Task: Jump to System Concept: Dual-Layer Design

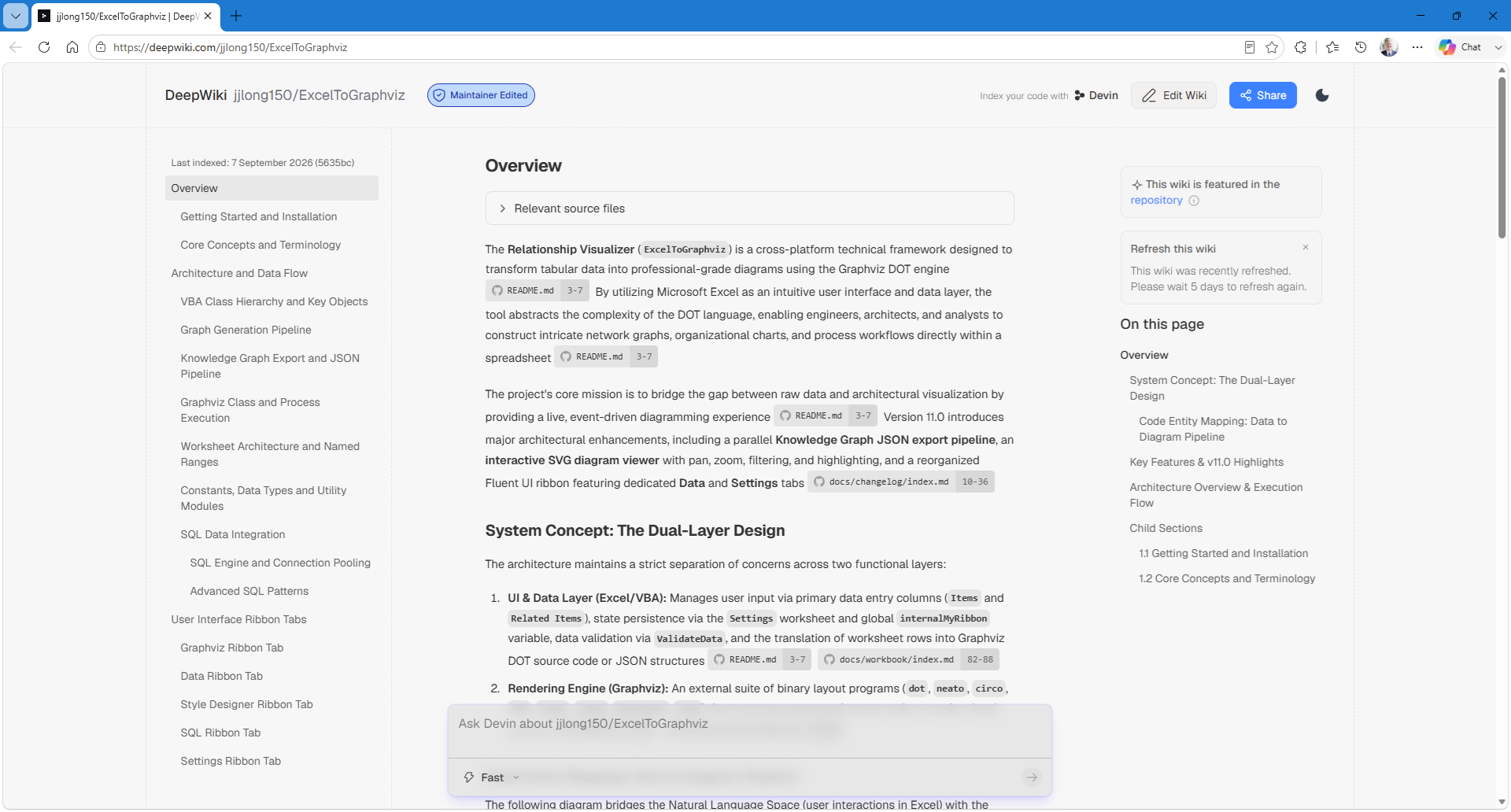Action: 1212,388
